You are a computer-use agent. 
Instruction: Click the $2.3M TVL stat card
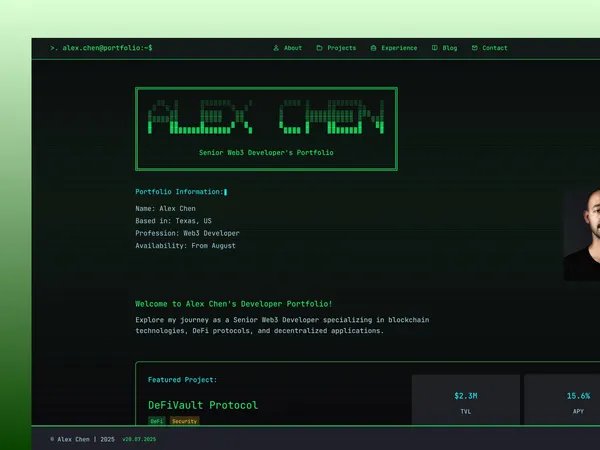coord(466,400)
